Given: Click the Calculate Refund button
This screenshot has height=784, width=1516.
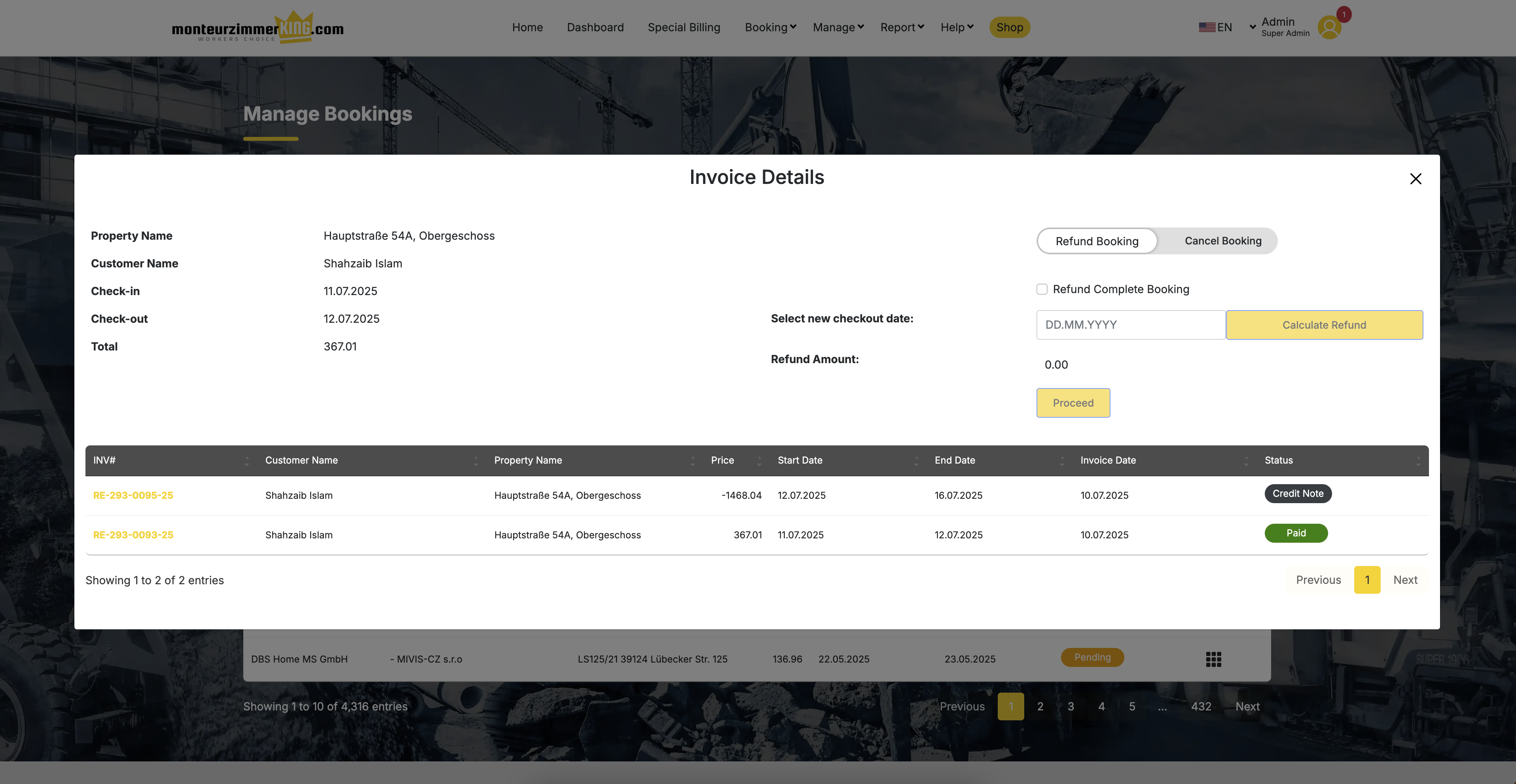Looking at the screenshot, I should click(1324, 325).
